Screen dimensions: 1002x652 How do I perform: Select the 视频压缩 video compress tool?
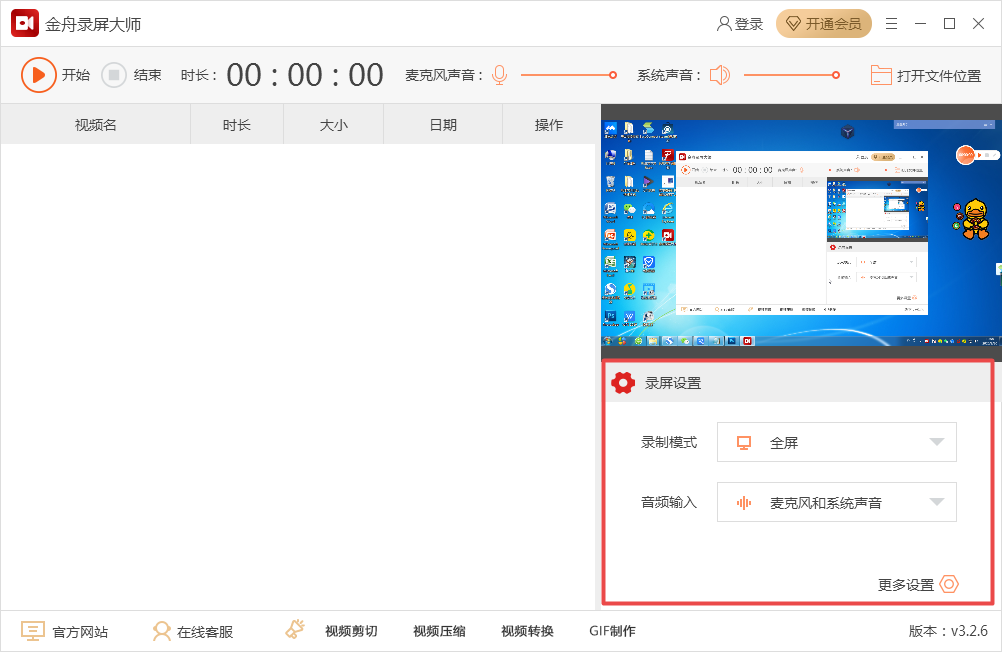click(439, 631)
